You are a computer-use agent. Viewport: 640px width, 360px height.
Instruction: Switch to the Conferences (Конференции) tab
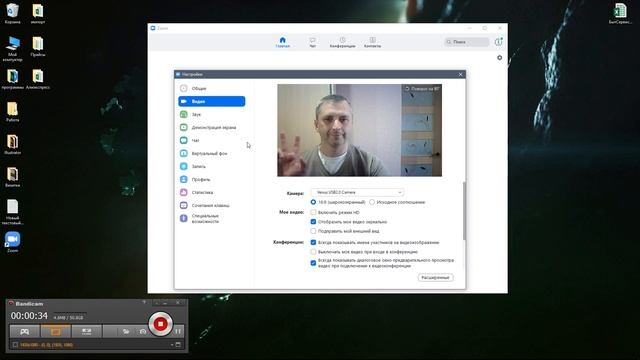pyautogui.click(x=342, y=42)
